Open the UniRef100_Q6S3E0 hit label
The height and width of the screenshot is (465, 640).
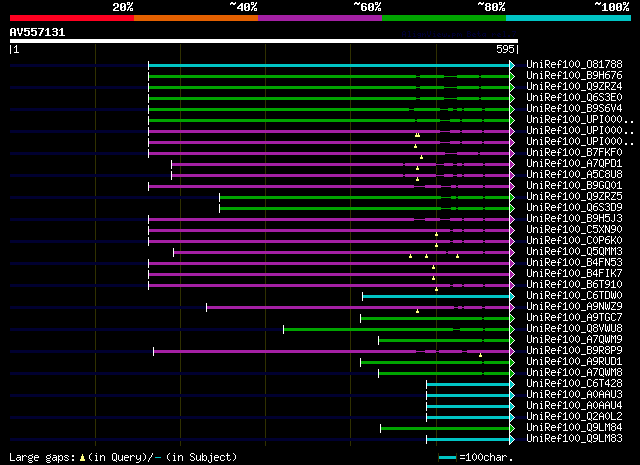tap(574, 98)
